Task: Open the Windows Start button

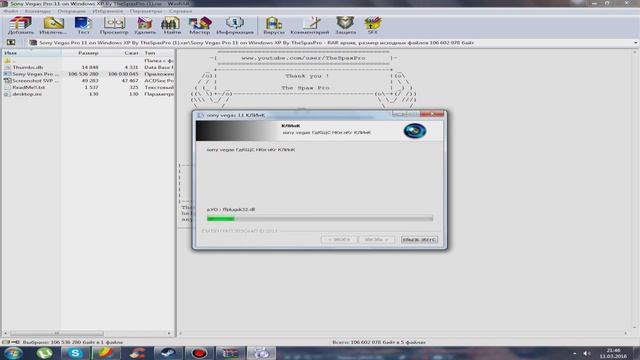Action: (13, 353)
